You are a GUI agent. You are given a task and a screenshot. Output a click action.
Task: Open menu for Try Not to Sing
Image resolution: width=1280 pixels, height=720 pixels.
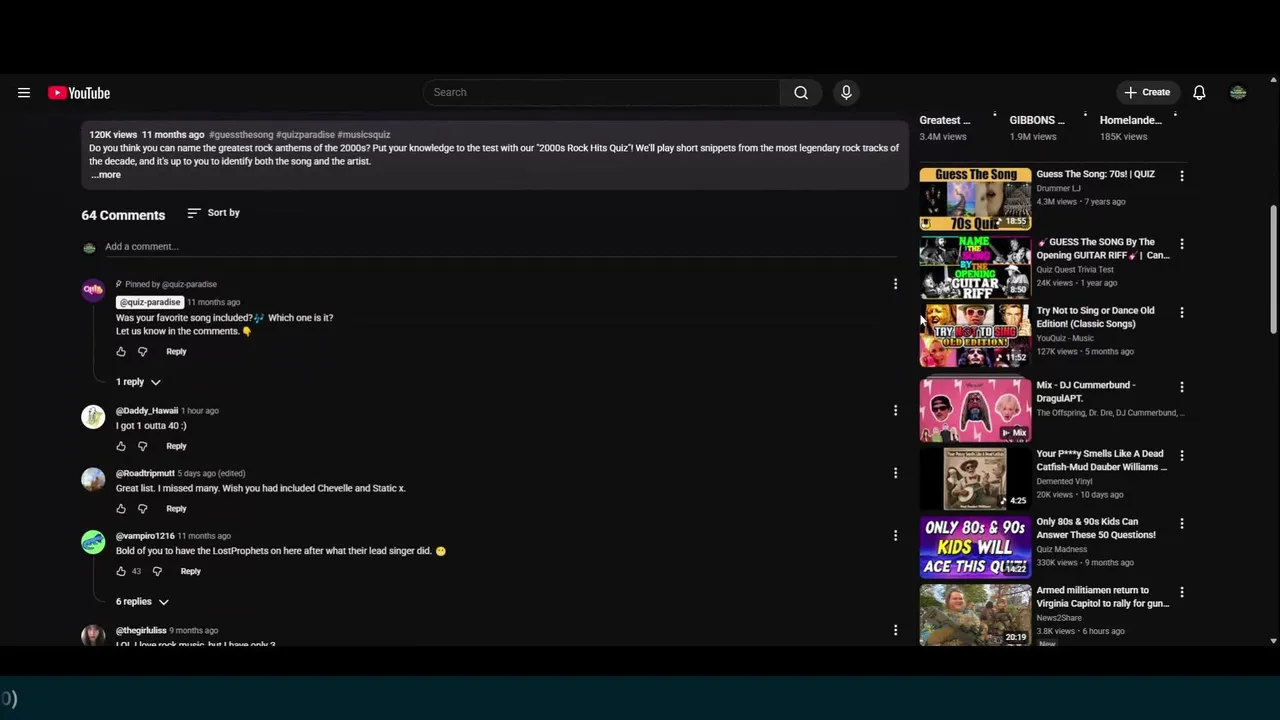point(1182,313)
